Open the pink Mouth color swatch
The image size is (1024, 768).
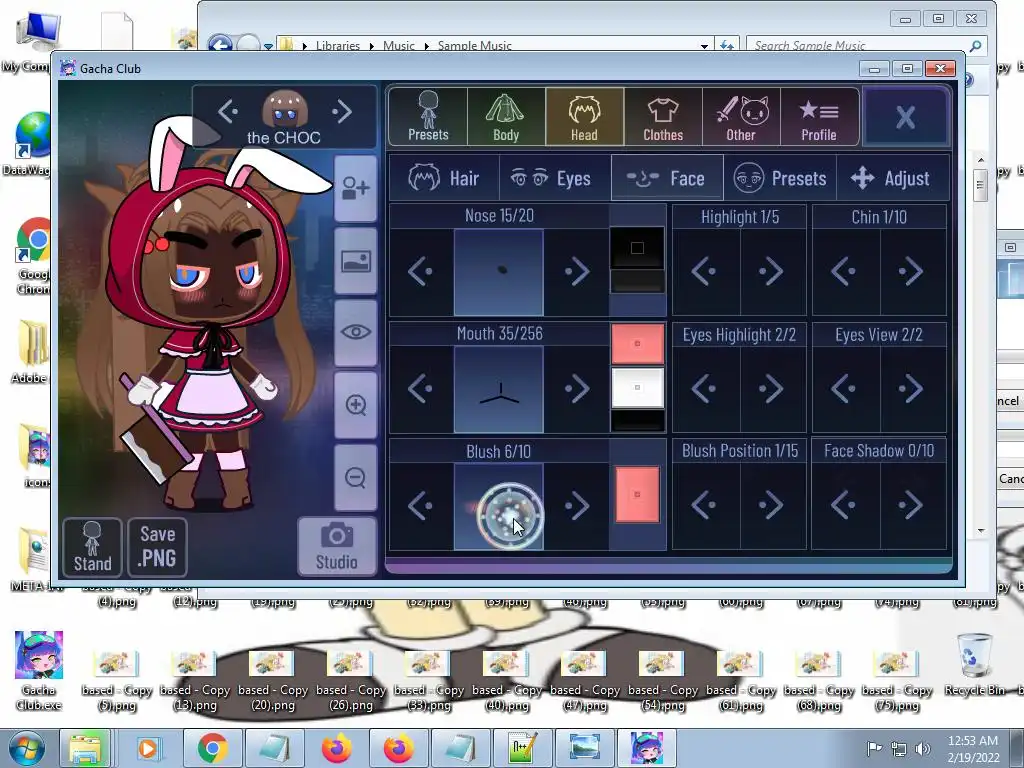pos(637,344)
